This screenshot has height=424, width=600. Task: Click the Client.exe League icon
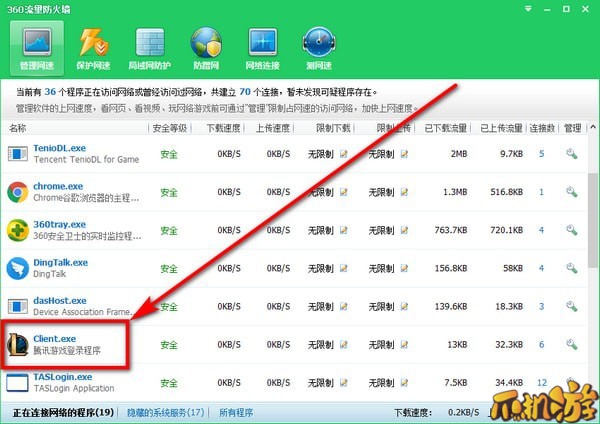point(18,345)
